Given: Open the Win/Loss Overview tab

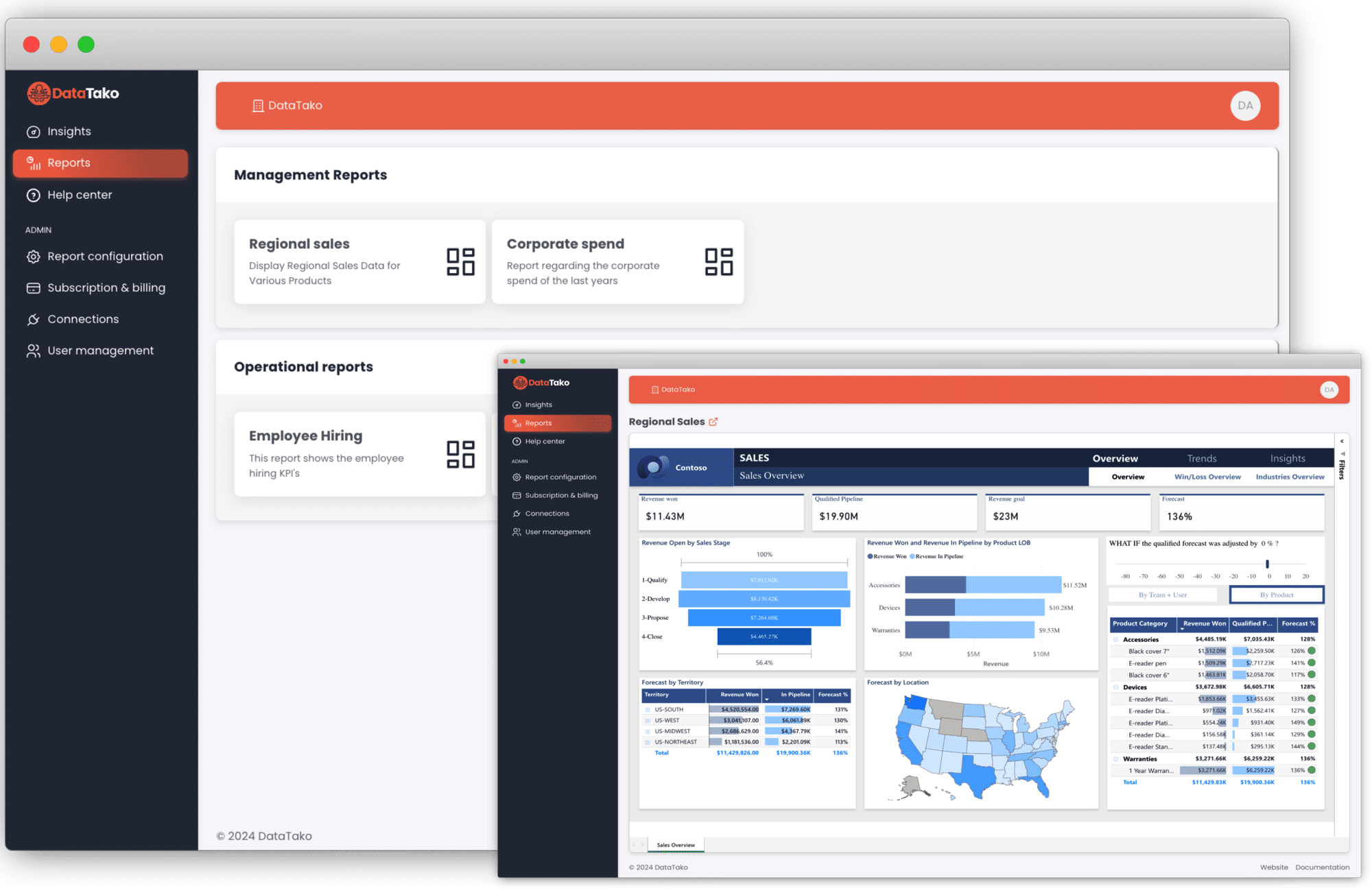Looking at the screenshot, I should (1207, 477).
